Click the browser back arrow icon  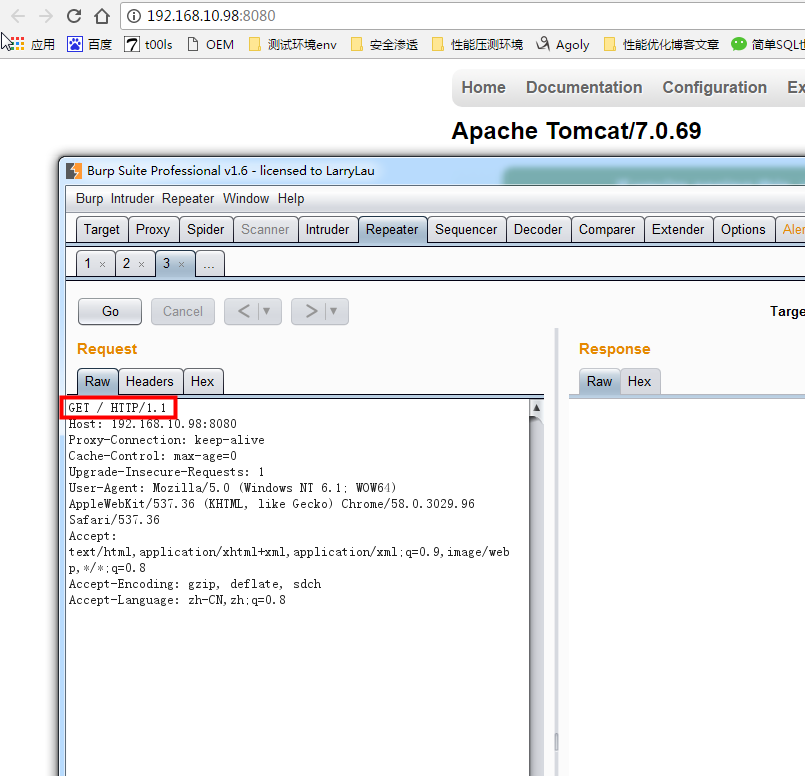[18, 16]
